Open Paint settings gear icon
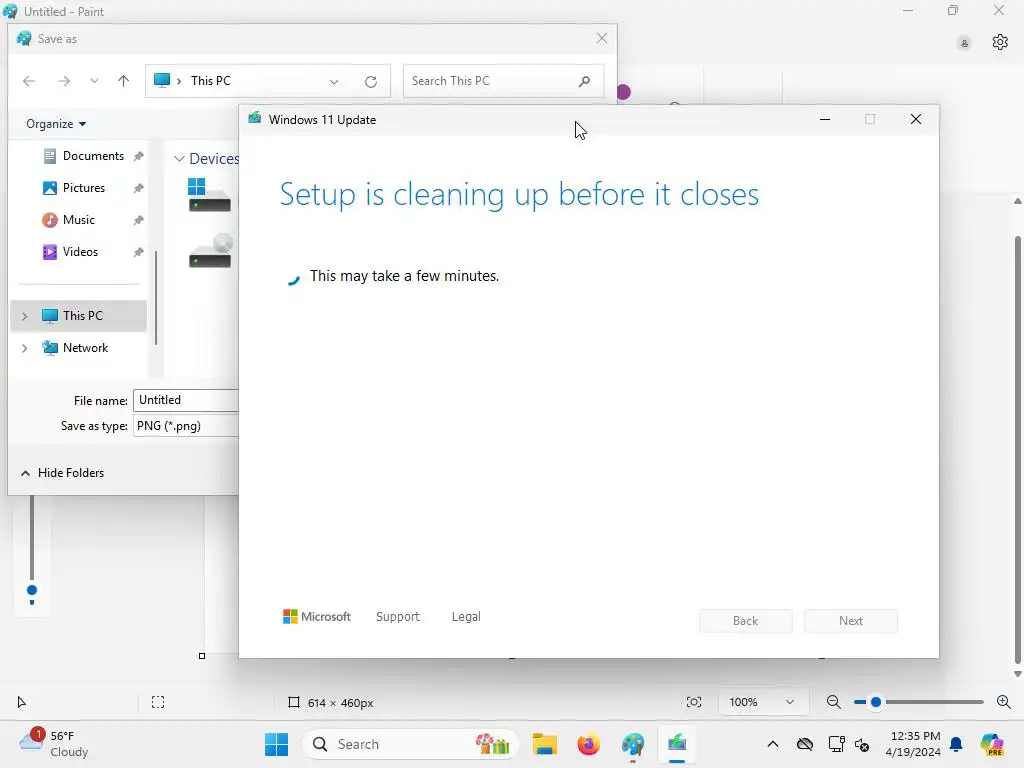 [1000, 42]
